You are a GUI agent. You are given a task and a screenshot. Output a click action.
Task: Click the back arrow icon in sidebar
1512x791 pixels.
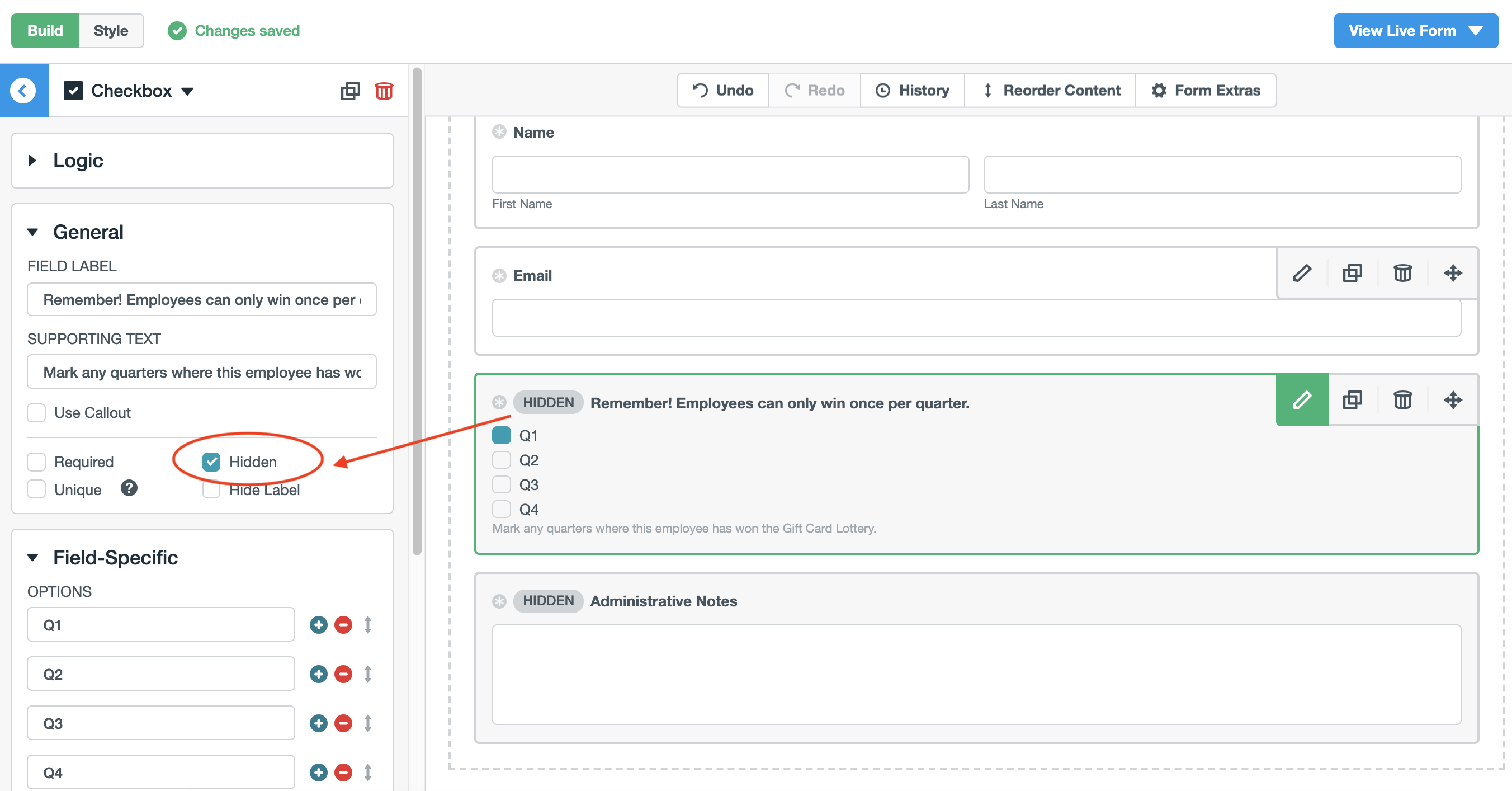pyautogui.click(x=23, y=91)
